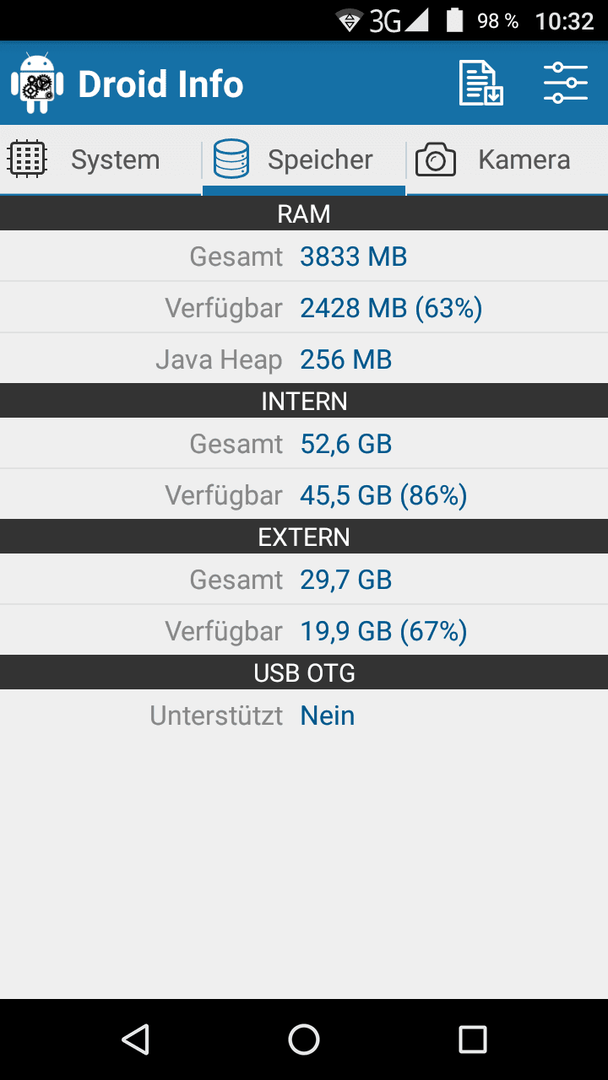Tap the Droid Info android robot logo
608x1080 pixels.
pos(37,83)
